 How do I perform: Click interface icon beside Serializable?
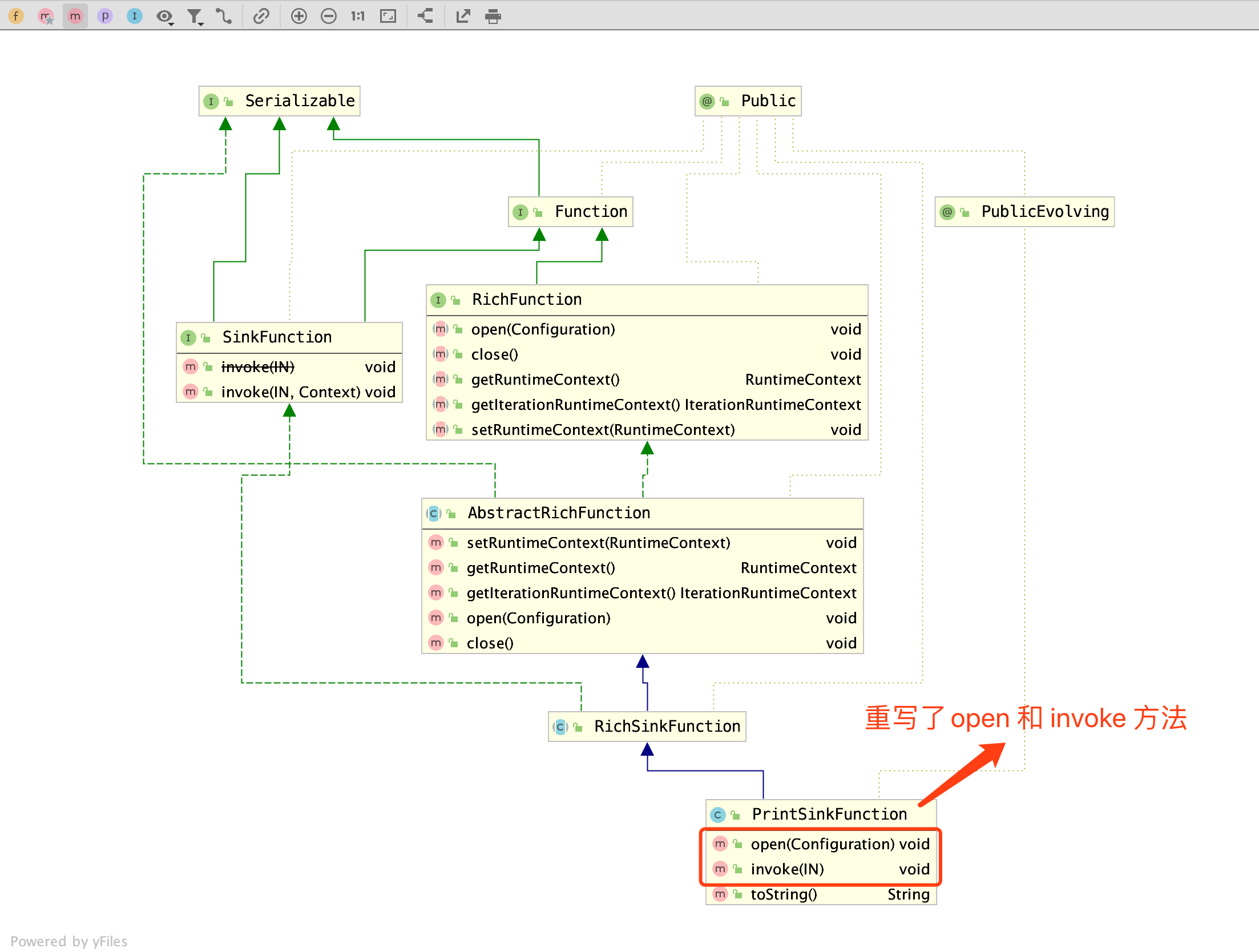[x=211, y=102]
